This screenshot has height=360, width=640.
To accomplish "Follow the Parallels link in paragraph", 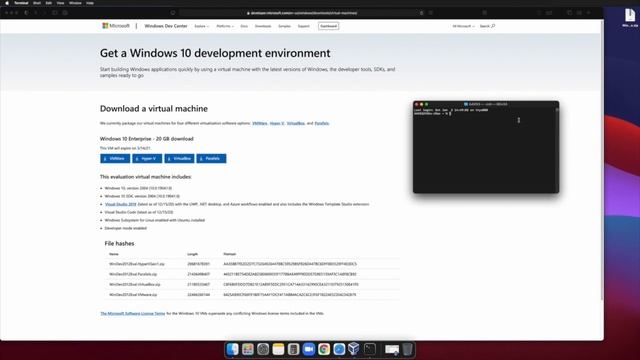I will pyautogui.click(x=322, y=123).
